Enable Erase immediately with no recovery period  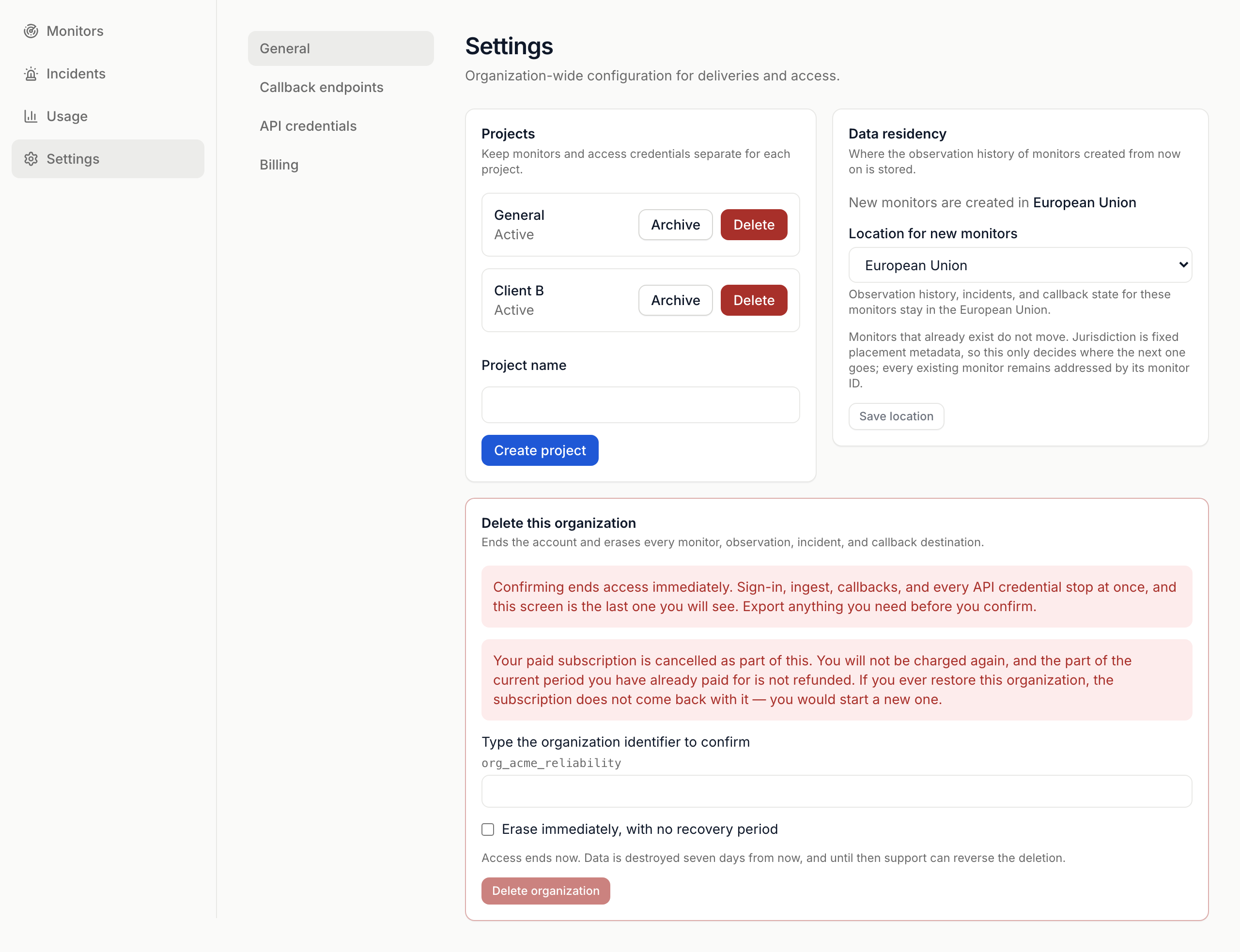[x=487, y=829]
